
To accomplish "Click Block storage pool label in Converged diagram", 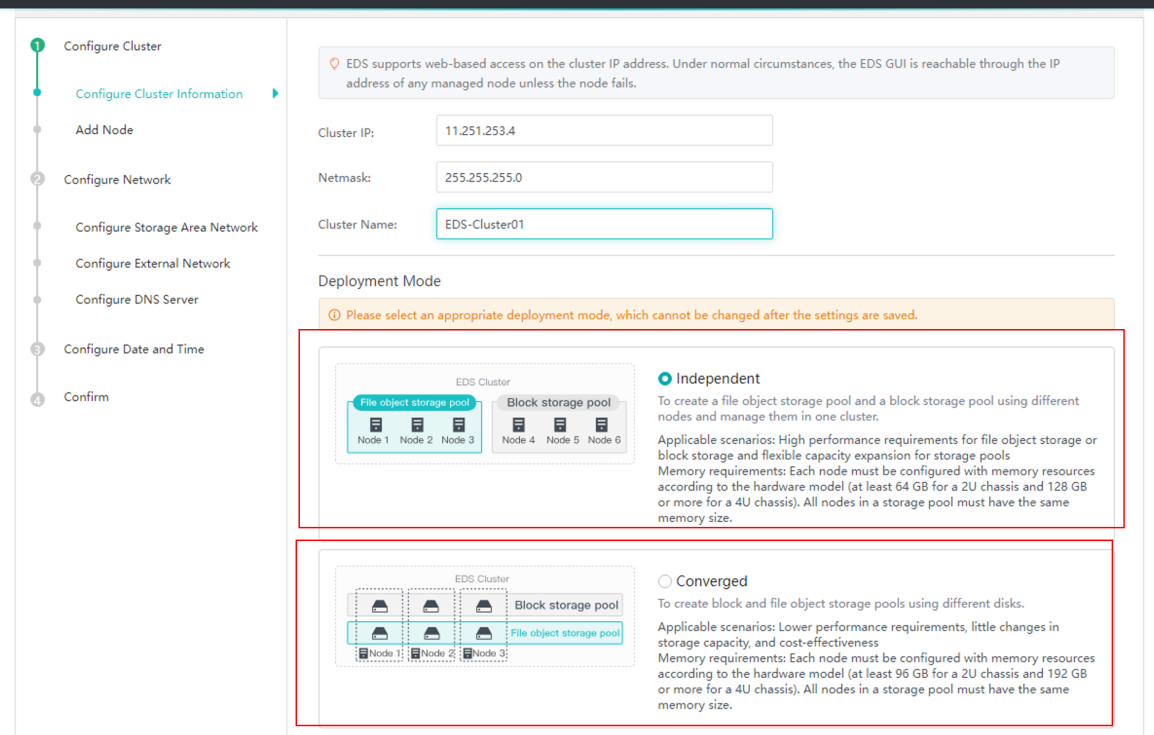I will coord(566,605).
